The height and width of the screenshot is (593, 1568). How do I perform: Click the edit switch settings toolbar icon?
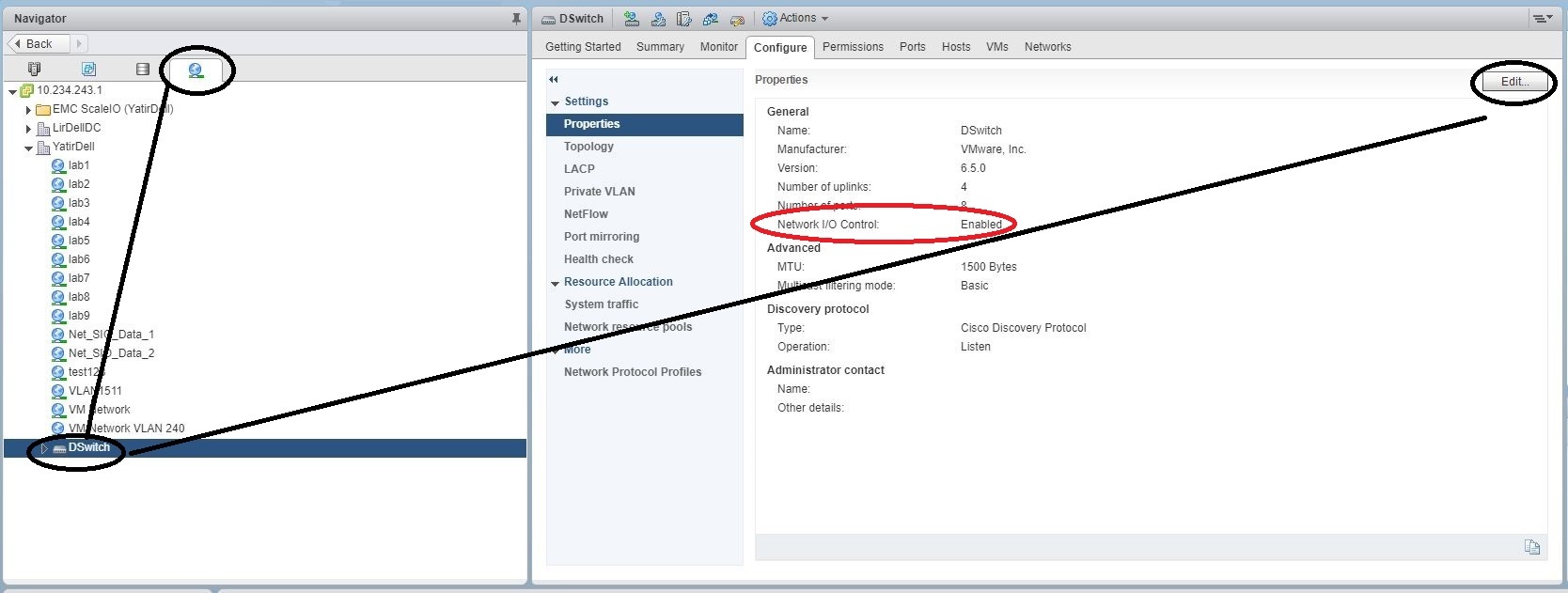click(737, 19)
